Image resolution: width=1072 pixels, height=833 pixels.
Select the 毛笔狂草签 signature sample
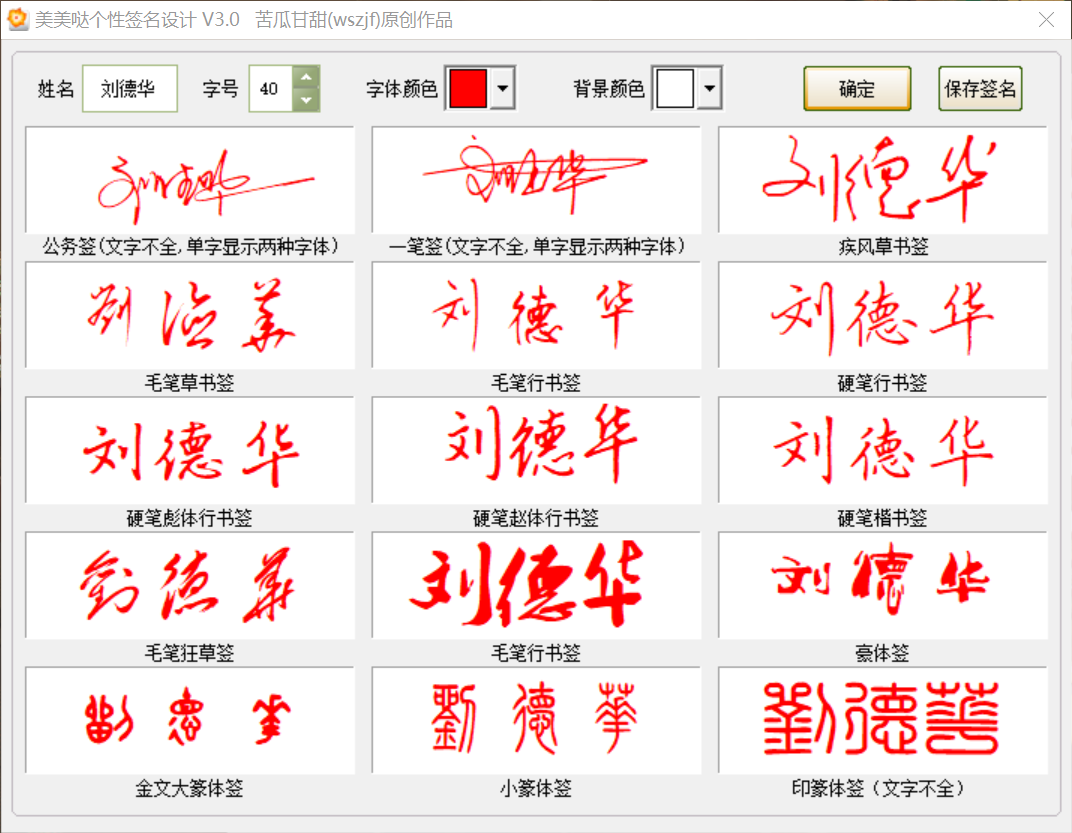point(188,585)
